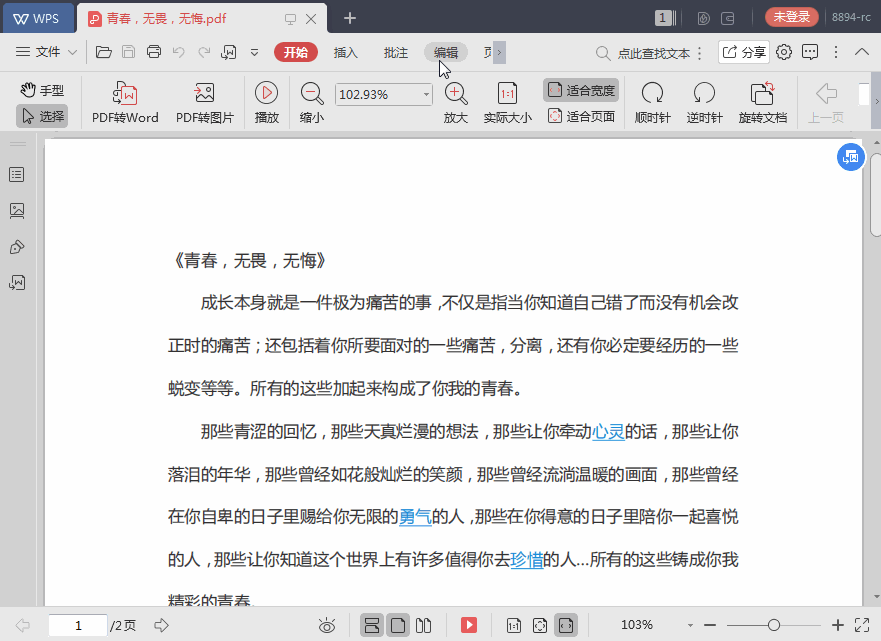The image size is (881, 641).
Task: Rotate the page 顺时针
Action: [652, 102]
